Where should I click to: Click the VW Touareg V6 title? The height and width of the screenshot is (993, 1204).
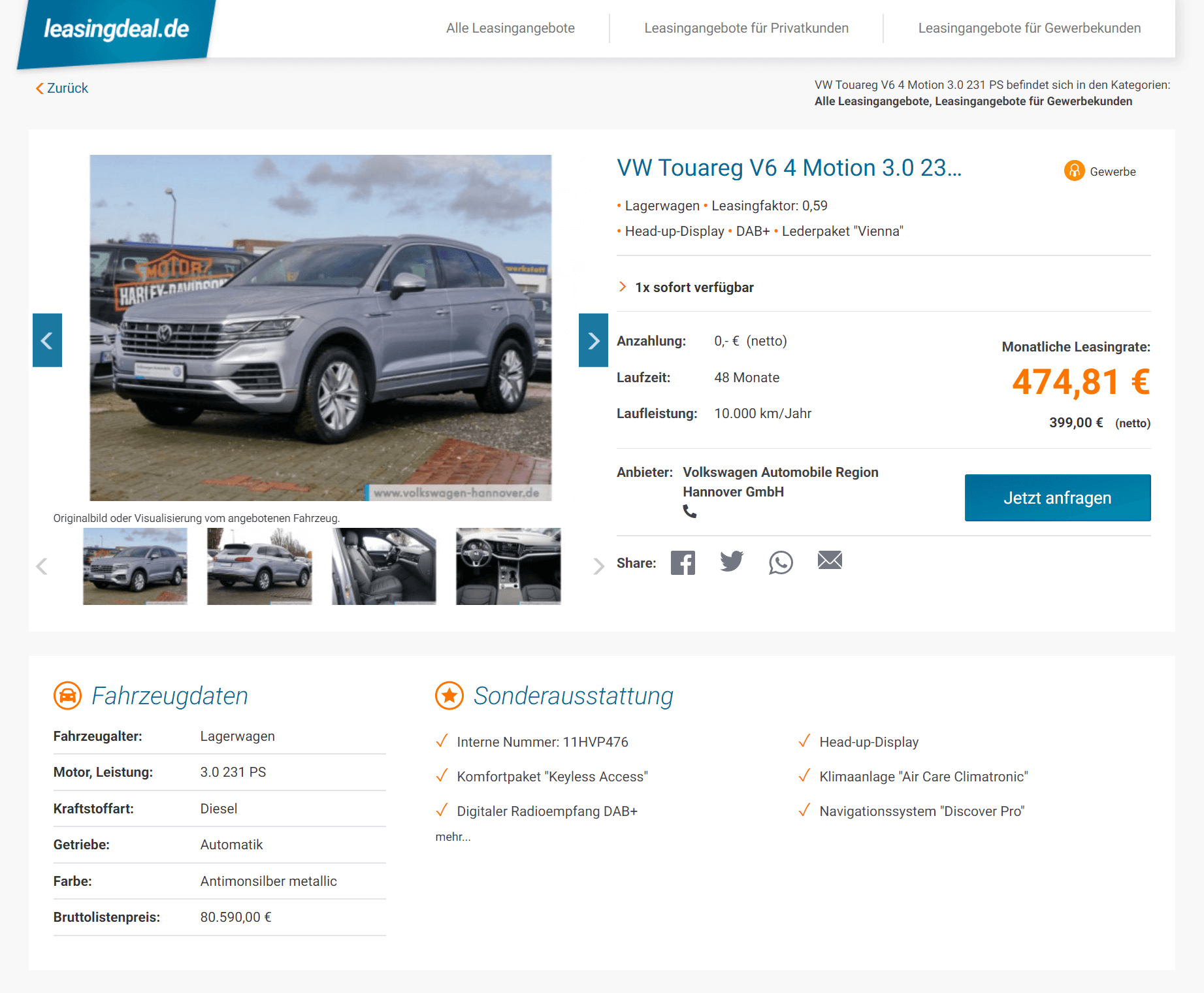tap(789, 168)
